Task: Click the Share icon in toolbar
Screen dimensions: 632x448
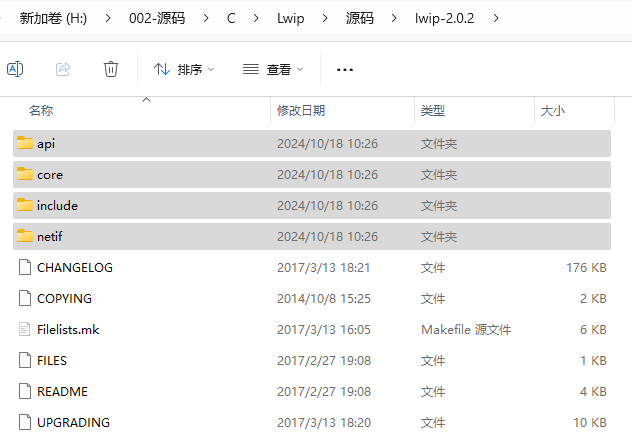Action: point(63,69)
